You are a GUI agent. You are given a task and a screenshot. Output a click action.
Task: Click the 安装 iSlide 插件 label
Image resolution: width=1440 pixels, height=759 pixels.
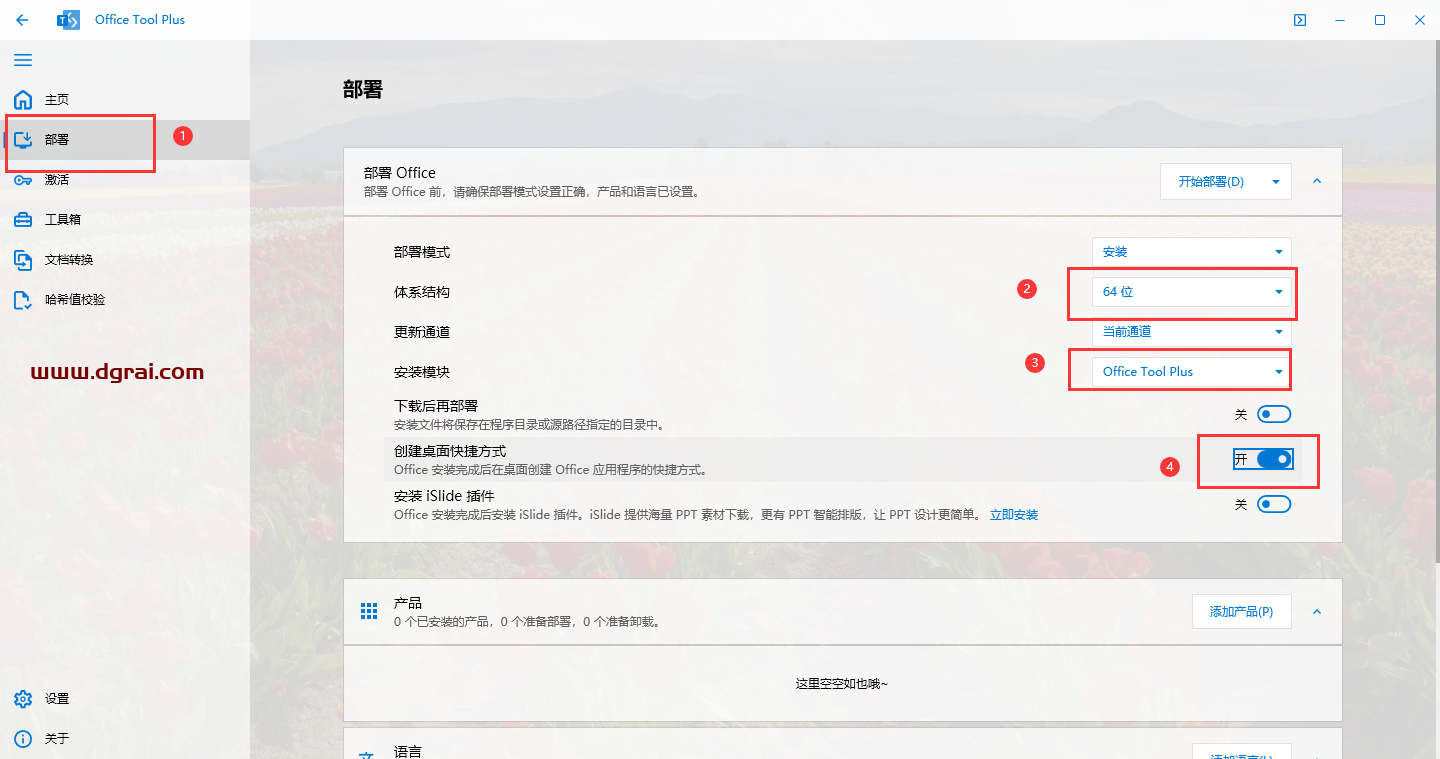444,496
